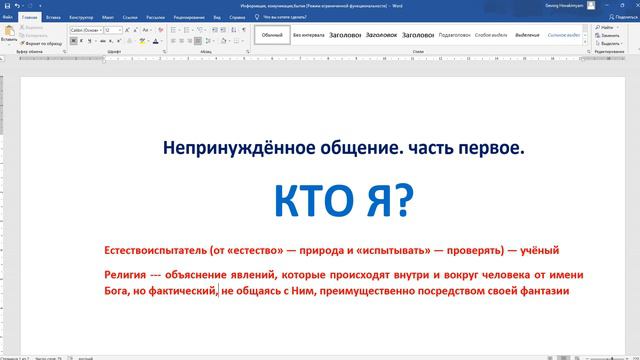Show paragraph marks (¶)

click(x=244, y=30)
